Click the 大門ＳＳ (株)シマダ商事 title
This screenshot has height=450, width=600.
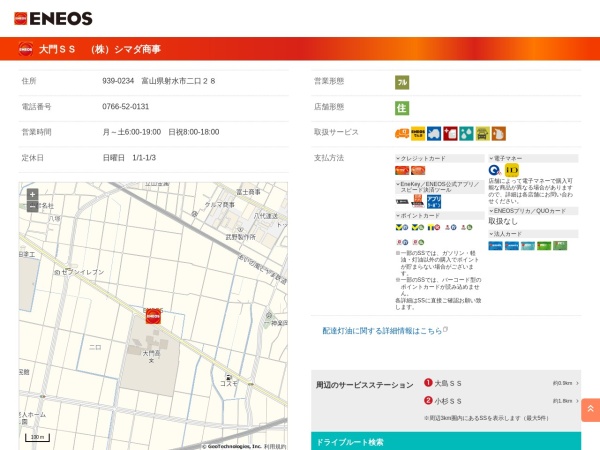[99, 49]
